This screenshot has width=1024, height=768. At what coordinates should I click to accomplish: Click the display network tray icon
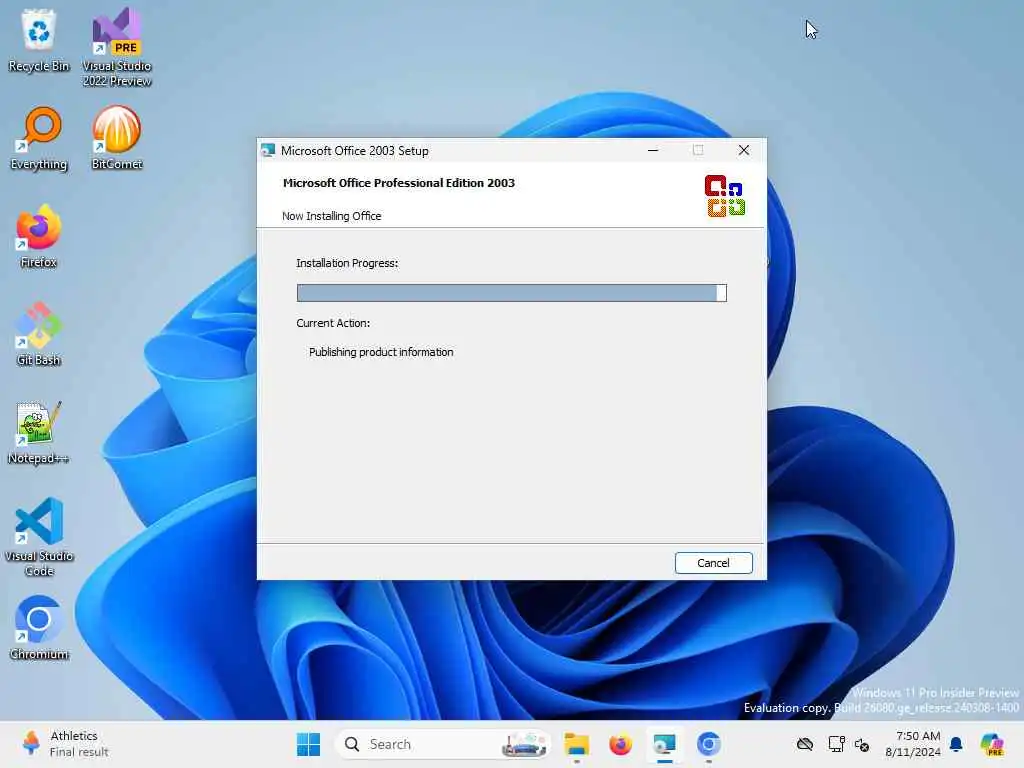[x=836, y=744]
